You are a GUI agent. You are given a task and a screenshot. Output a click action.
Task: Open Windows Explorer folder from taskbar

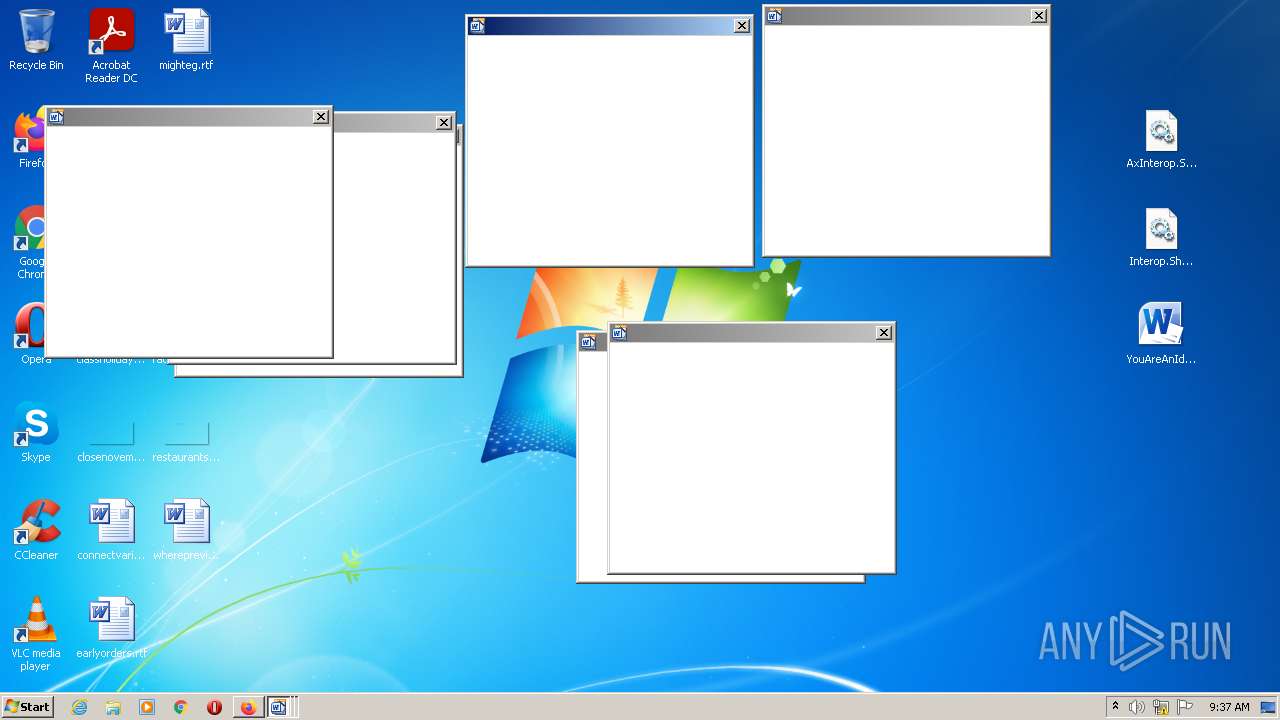113,707
